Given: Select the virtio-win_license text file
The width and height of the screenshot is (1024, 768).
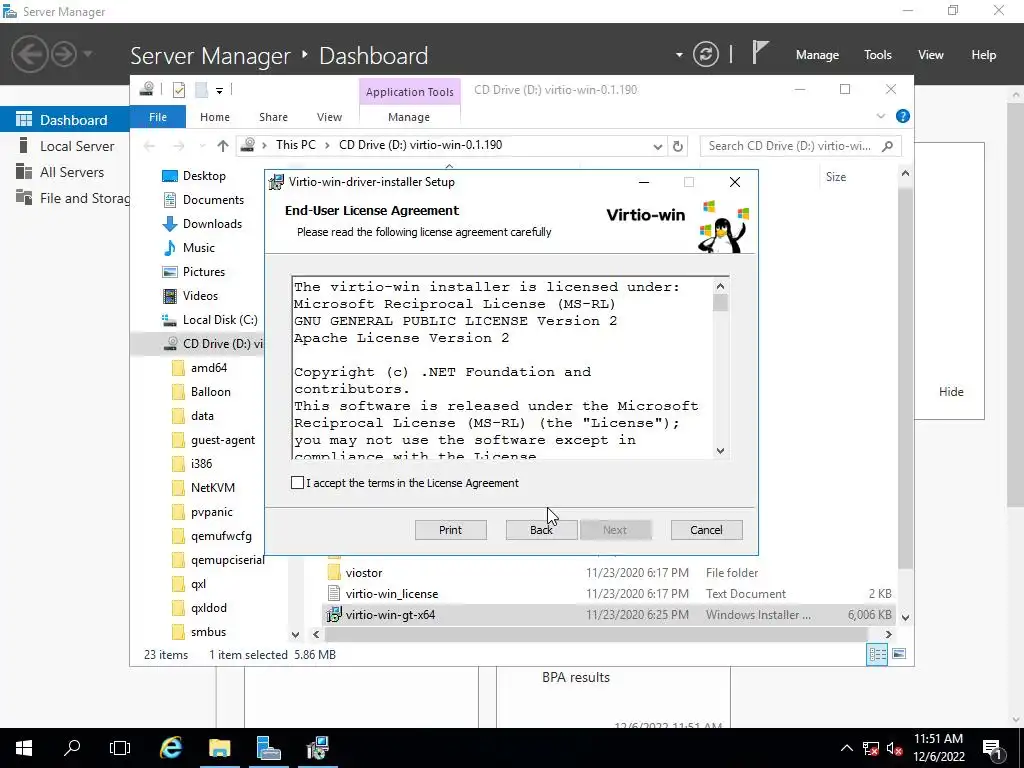Looking at the screenshot, I should [609, 594].
